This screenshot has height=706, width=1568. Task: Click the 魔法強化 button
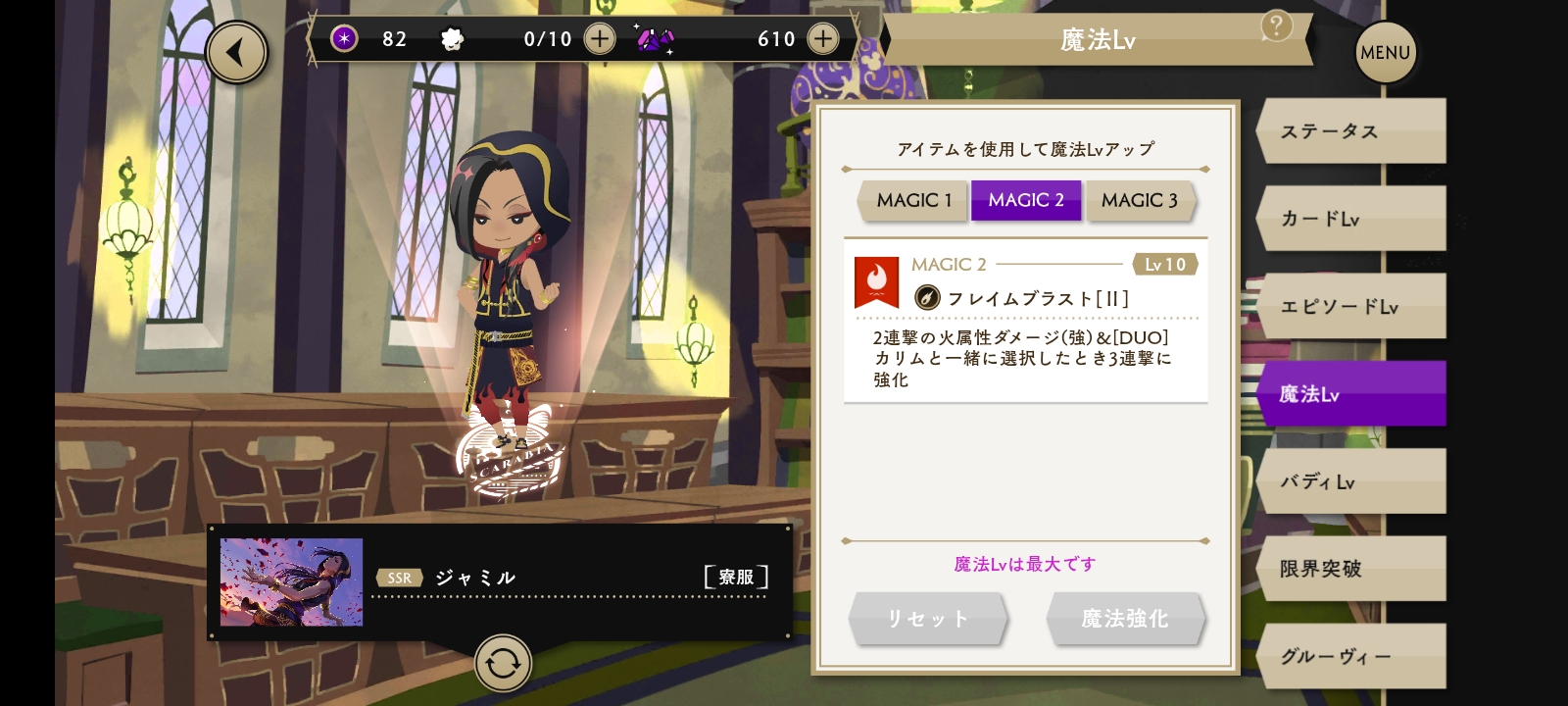1125,619
